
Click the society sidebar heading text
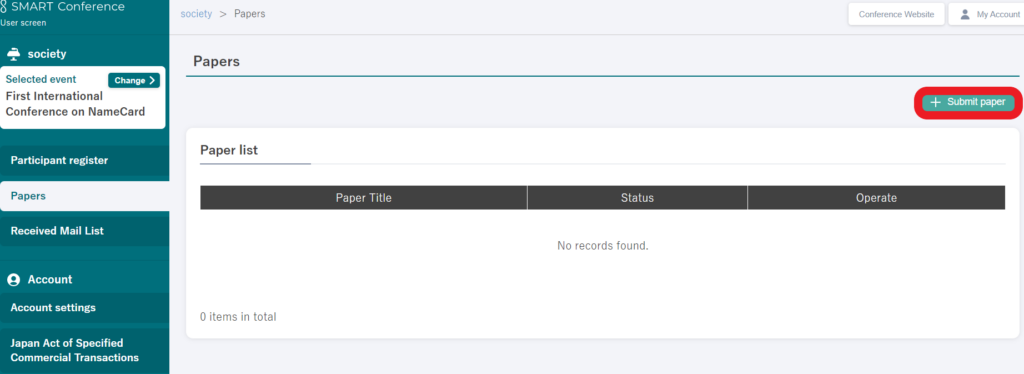(x=47, y=54)
